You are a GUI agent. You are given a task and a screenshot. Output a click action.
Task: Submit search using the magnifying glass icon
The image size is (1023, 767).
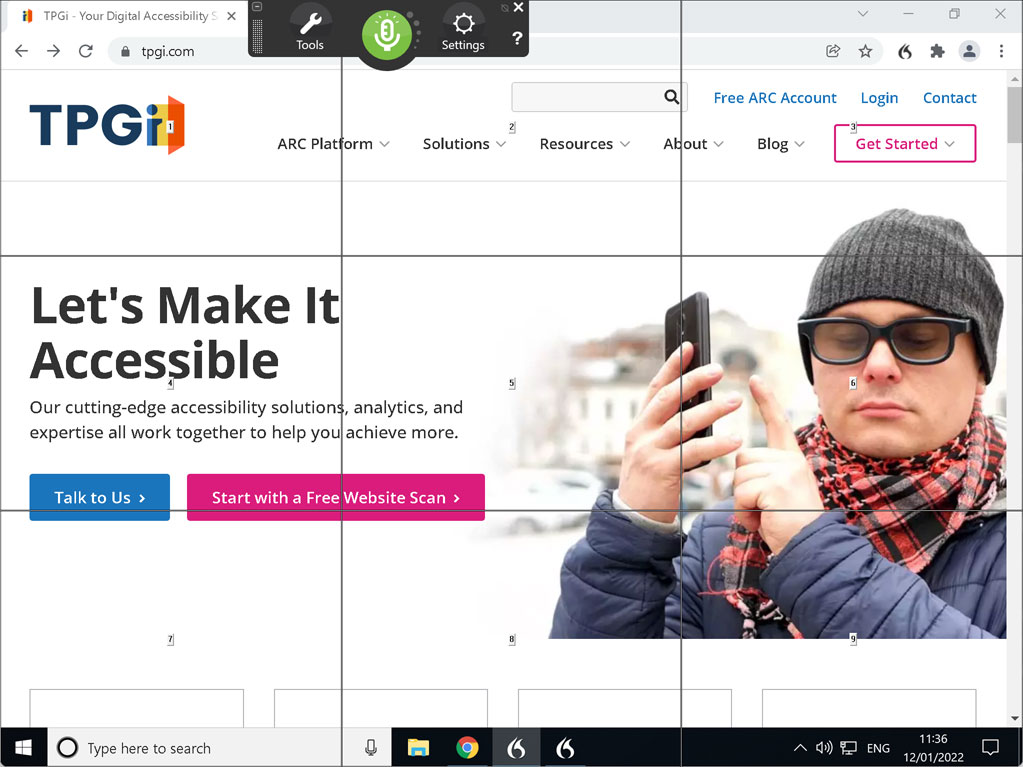671,97
